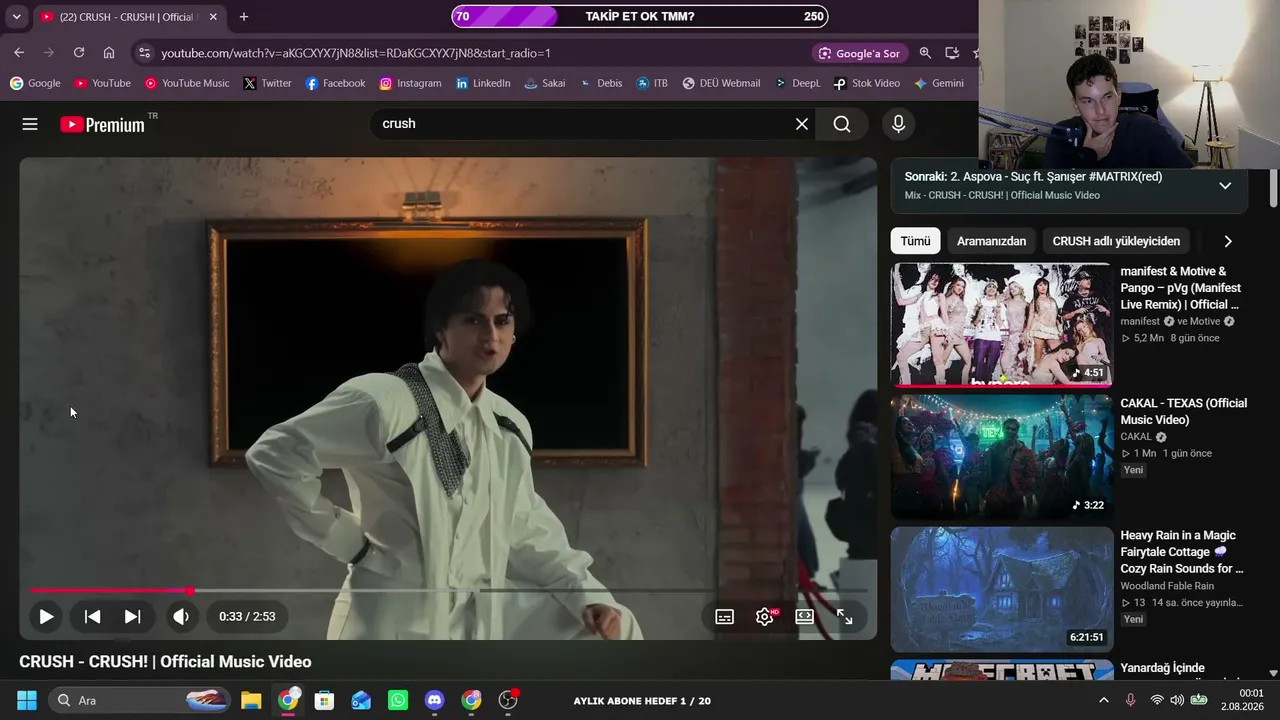Open the LinkedIn bookmark
This screenshot has width=1280, height=720.
point(483,83)
